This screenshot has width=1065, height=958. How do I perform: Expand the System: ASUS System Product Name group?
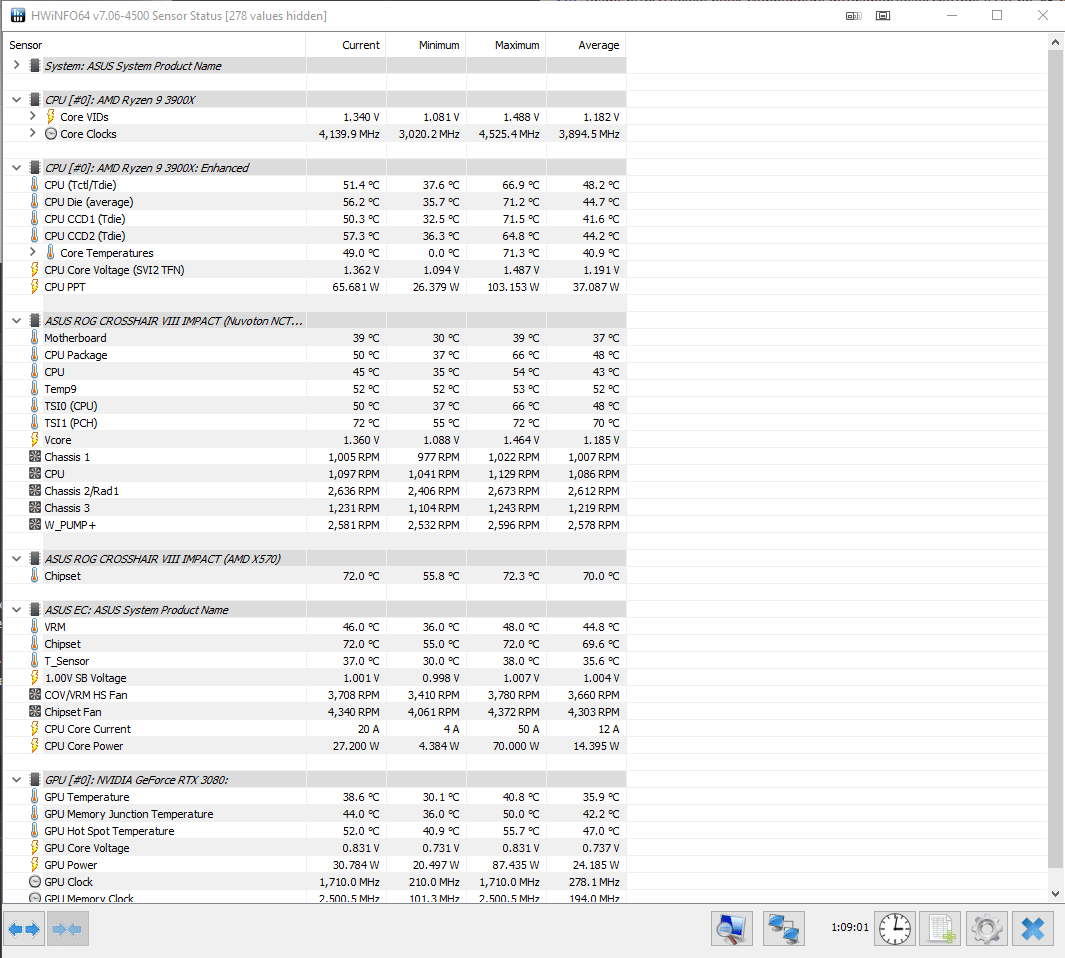(16, 65)
